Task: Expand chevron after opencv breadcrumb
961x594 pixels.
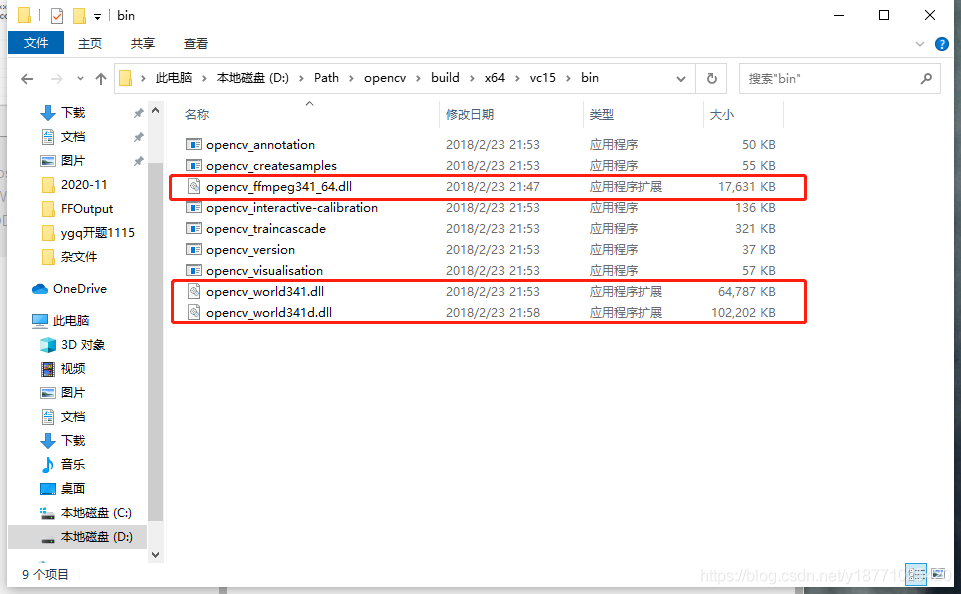Action: [x=418, y=78]
